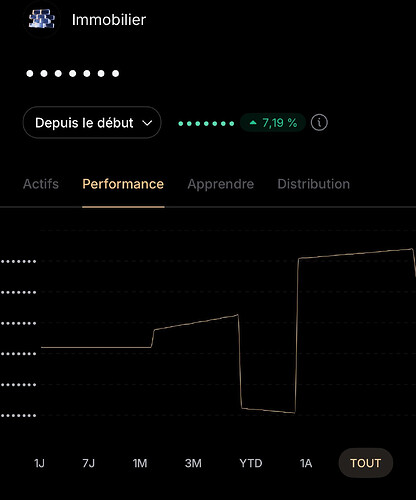Image resolution: width=416 pixels, height=500 pixels.
Task: Click the hidden green gain amount dots
Action: click(x=206, y=123)
